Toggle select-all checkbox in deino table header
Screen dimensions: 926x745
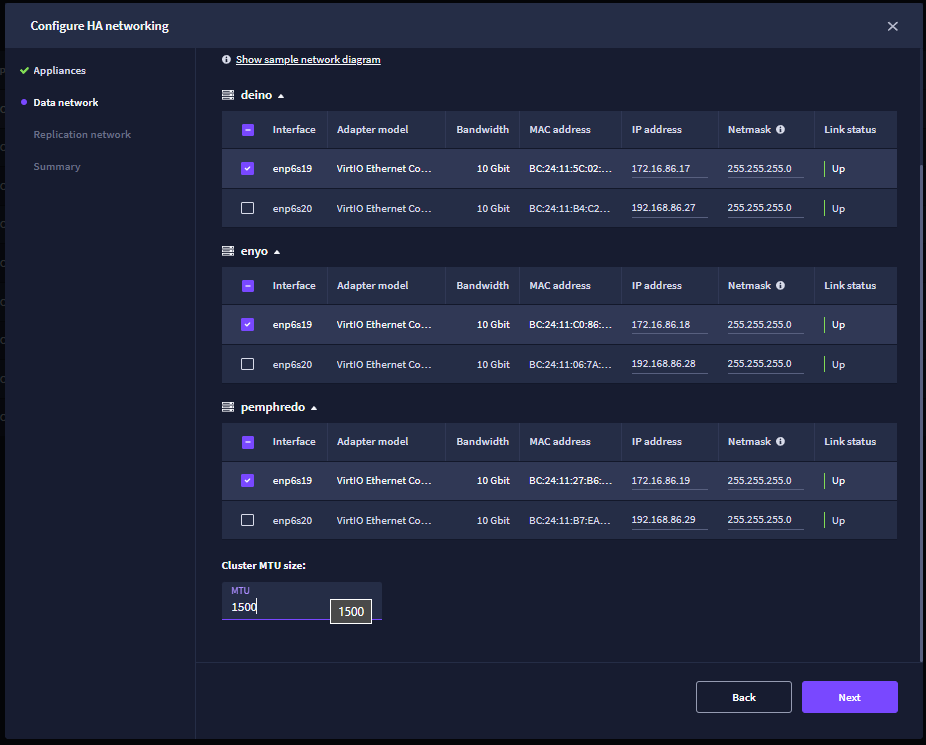tap(248, 130)
